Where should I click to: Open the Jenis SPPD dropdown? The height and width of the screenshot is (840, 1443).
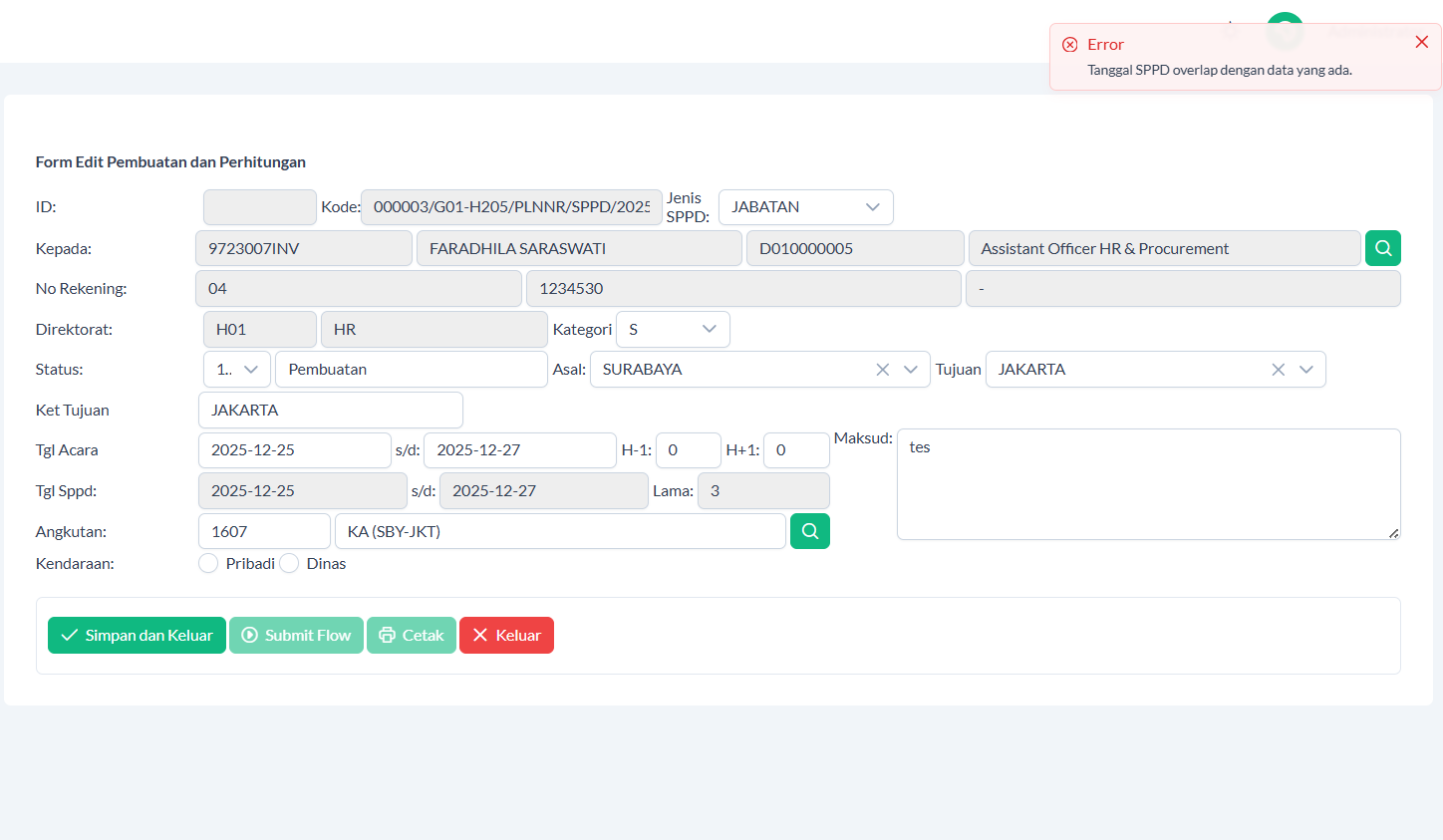pos(805,207)
